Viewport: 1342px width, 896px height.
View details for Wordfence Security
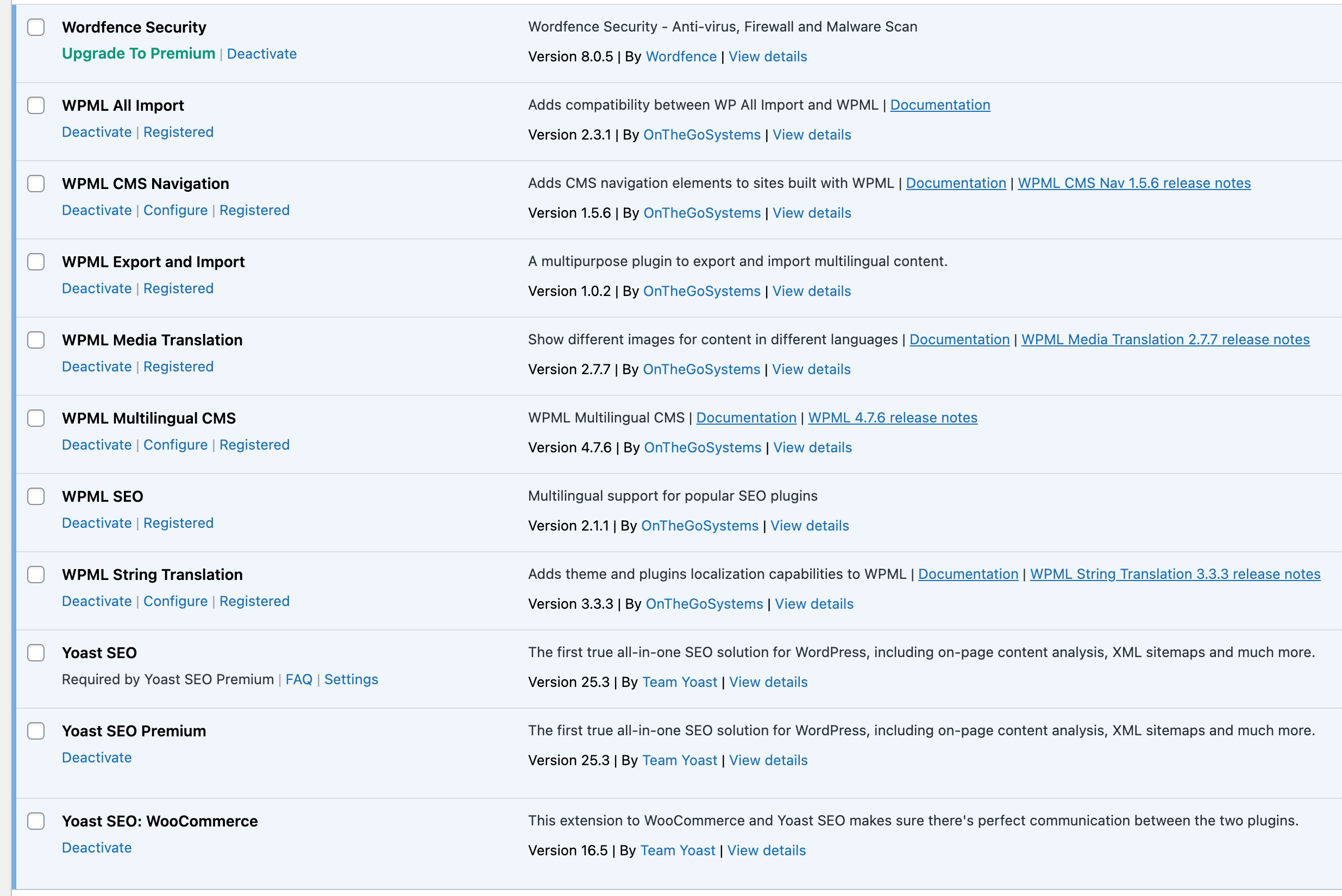click(x=768, y=56)
